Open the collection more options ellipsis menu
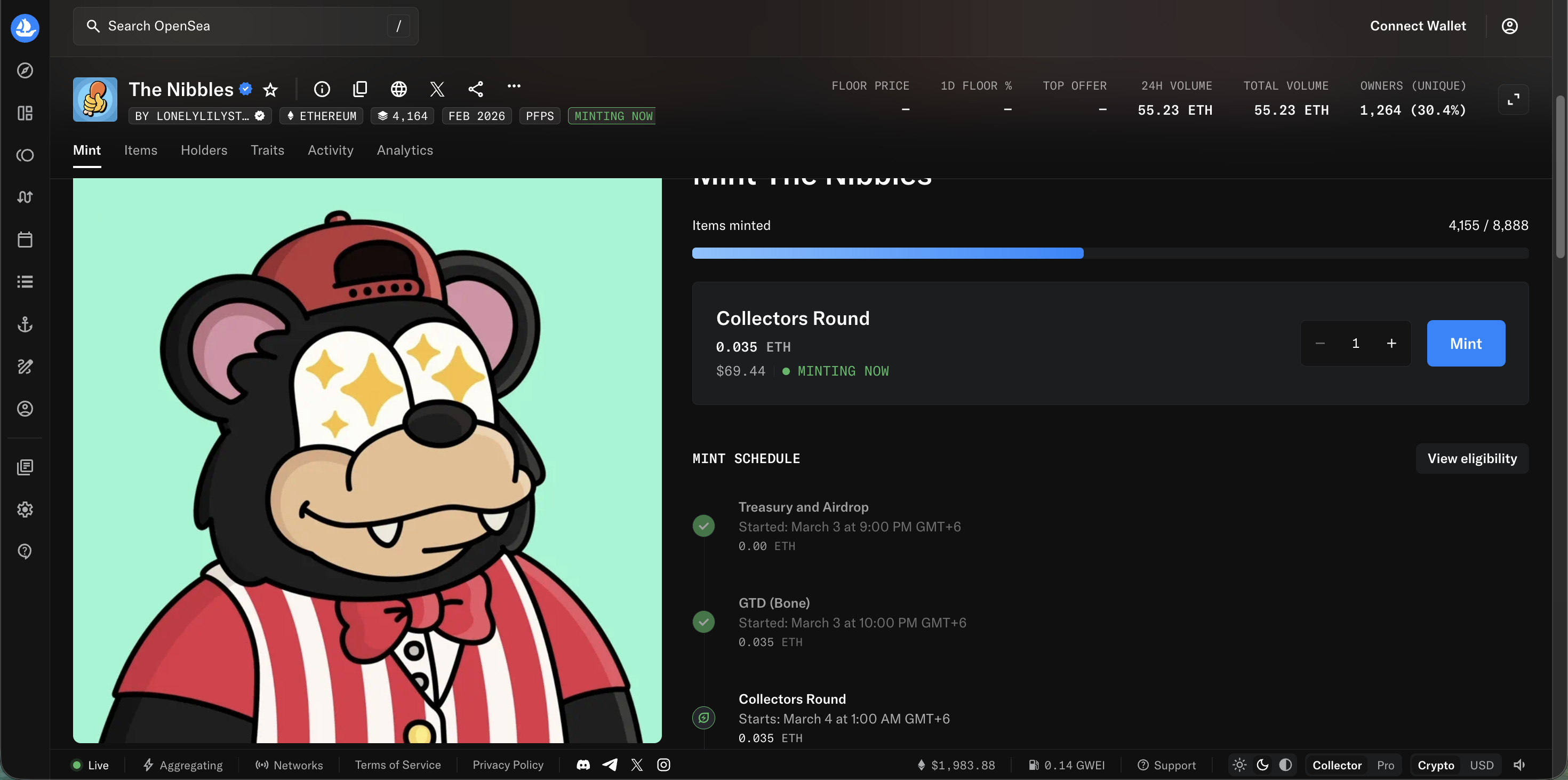 [x=514, y=87]
